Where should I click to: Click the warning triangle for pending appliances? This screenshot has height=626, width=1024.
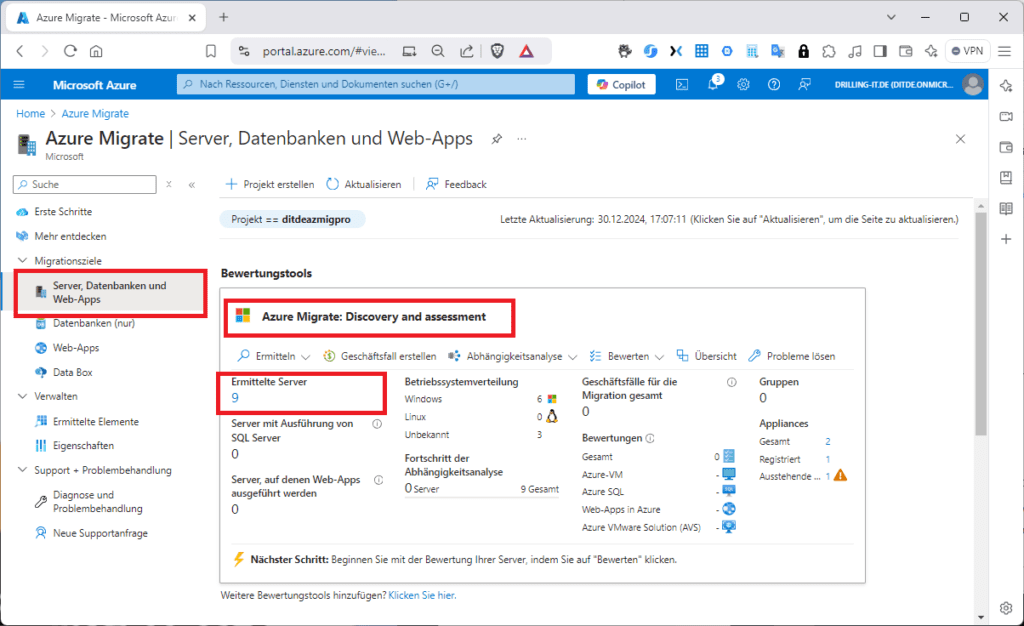(x=840, y=475)
